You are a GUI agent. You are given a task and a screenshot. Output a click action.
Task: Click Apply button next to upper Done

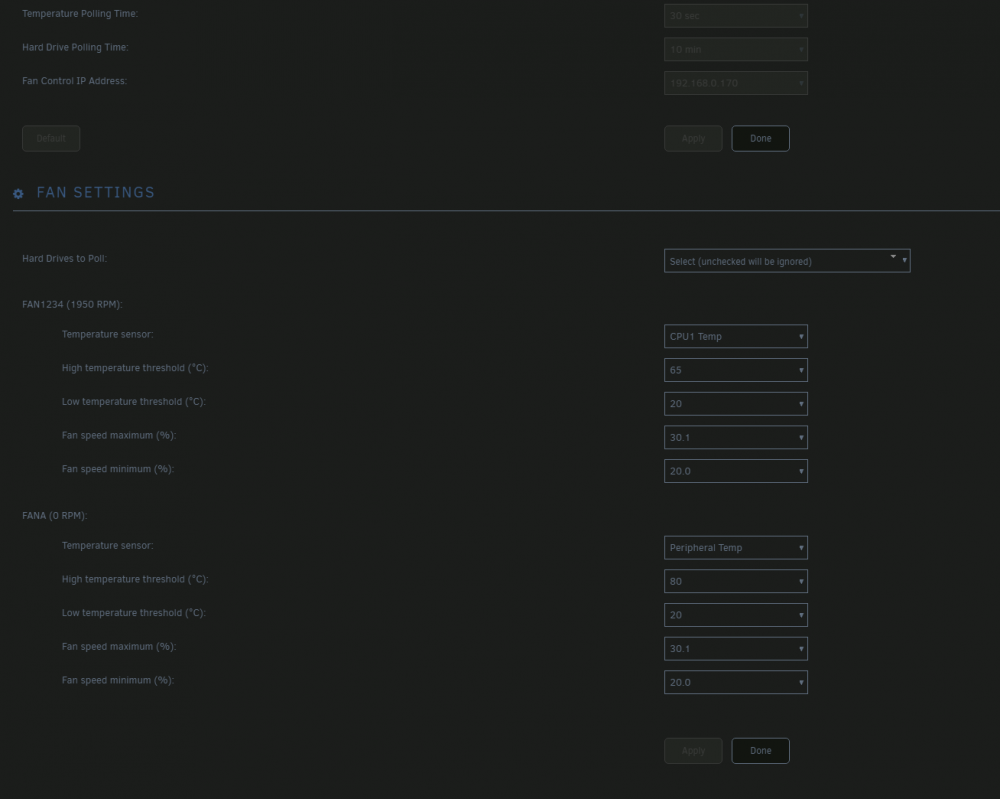[693, 138]
